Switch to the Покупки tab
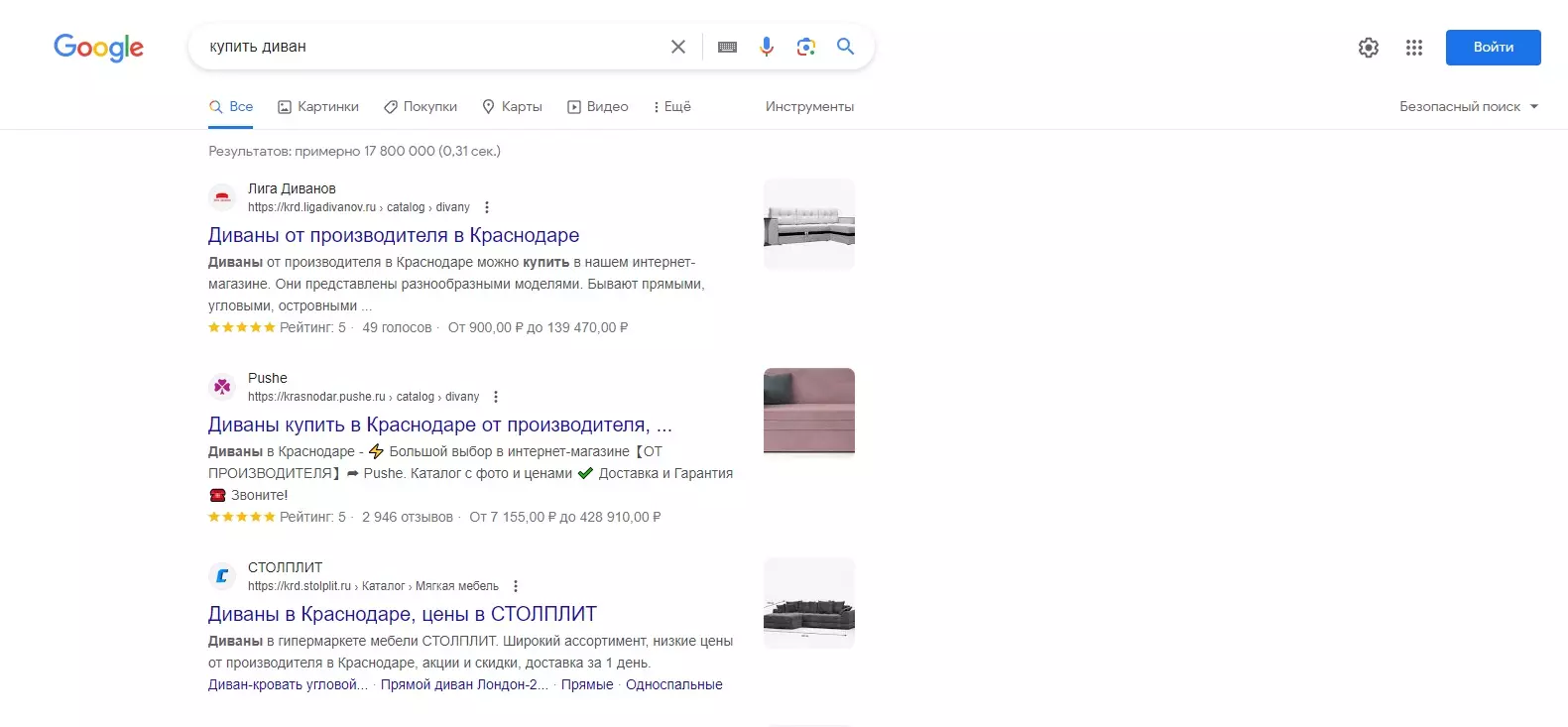This screenshot has width=1568, height=727. [x=421, y=106]
